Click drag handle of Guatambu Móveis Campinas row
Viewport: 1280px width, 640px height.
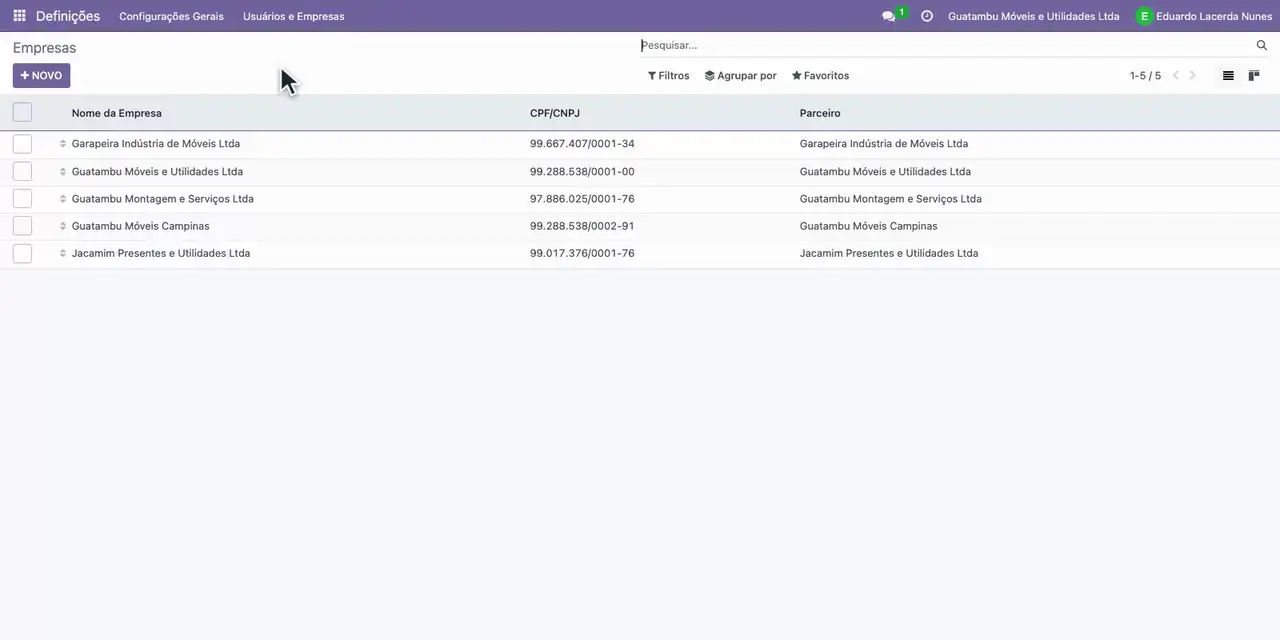[62, 226]
